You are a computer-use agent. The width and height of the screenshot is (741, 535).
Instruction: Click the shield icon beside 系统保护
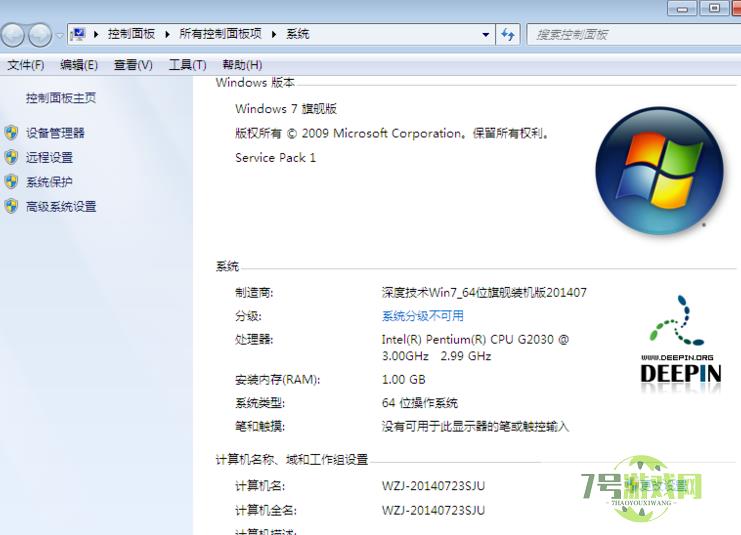(x=11, y=182)
